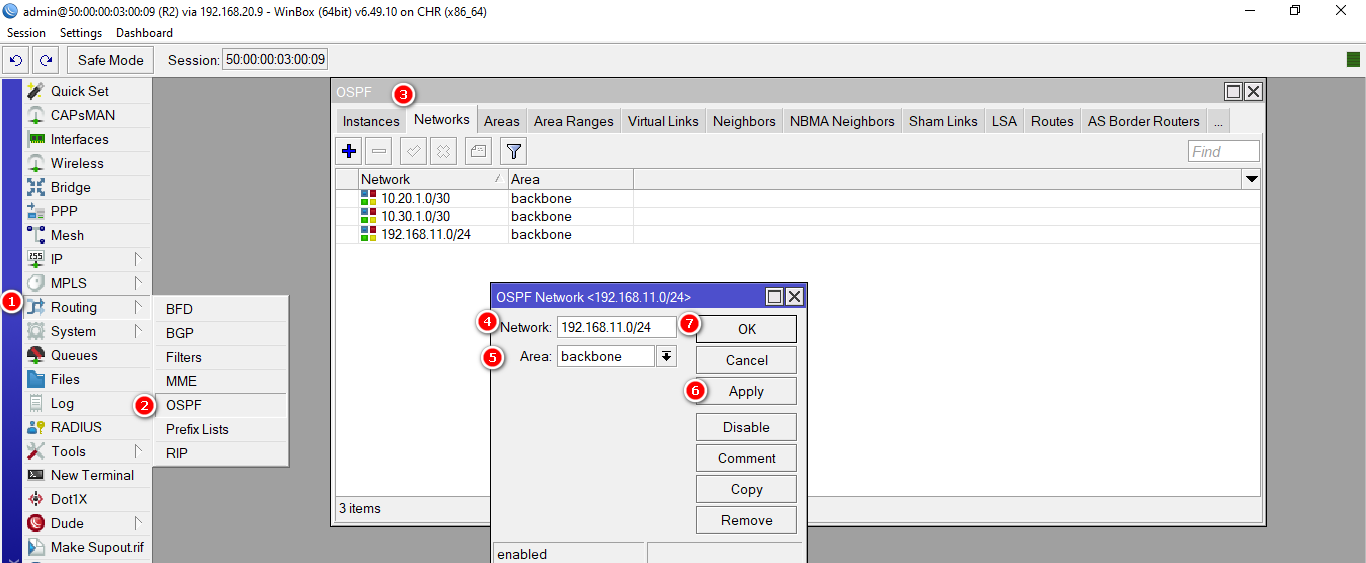The width and height of the screenshot is (1366, 563).
Task: Select Filters in Routing submenu
Action: [221, 357]
